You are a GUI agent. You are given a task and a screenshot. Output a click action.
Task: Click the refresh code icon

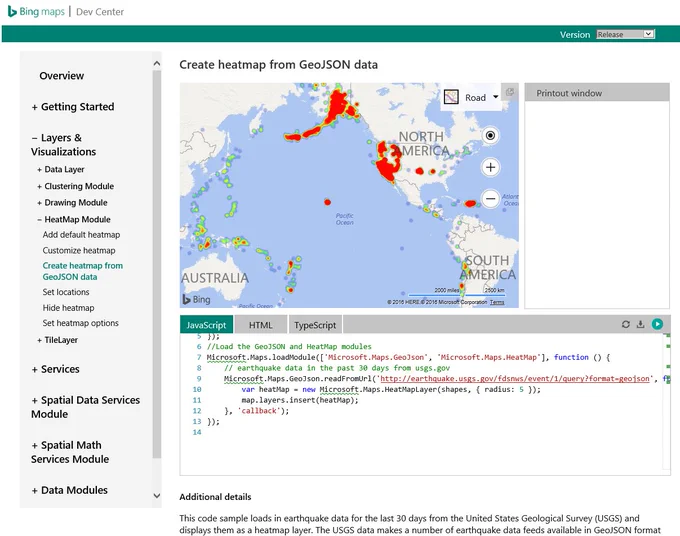point(625,324)
